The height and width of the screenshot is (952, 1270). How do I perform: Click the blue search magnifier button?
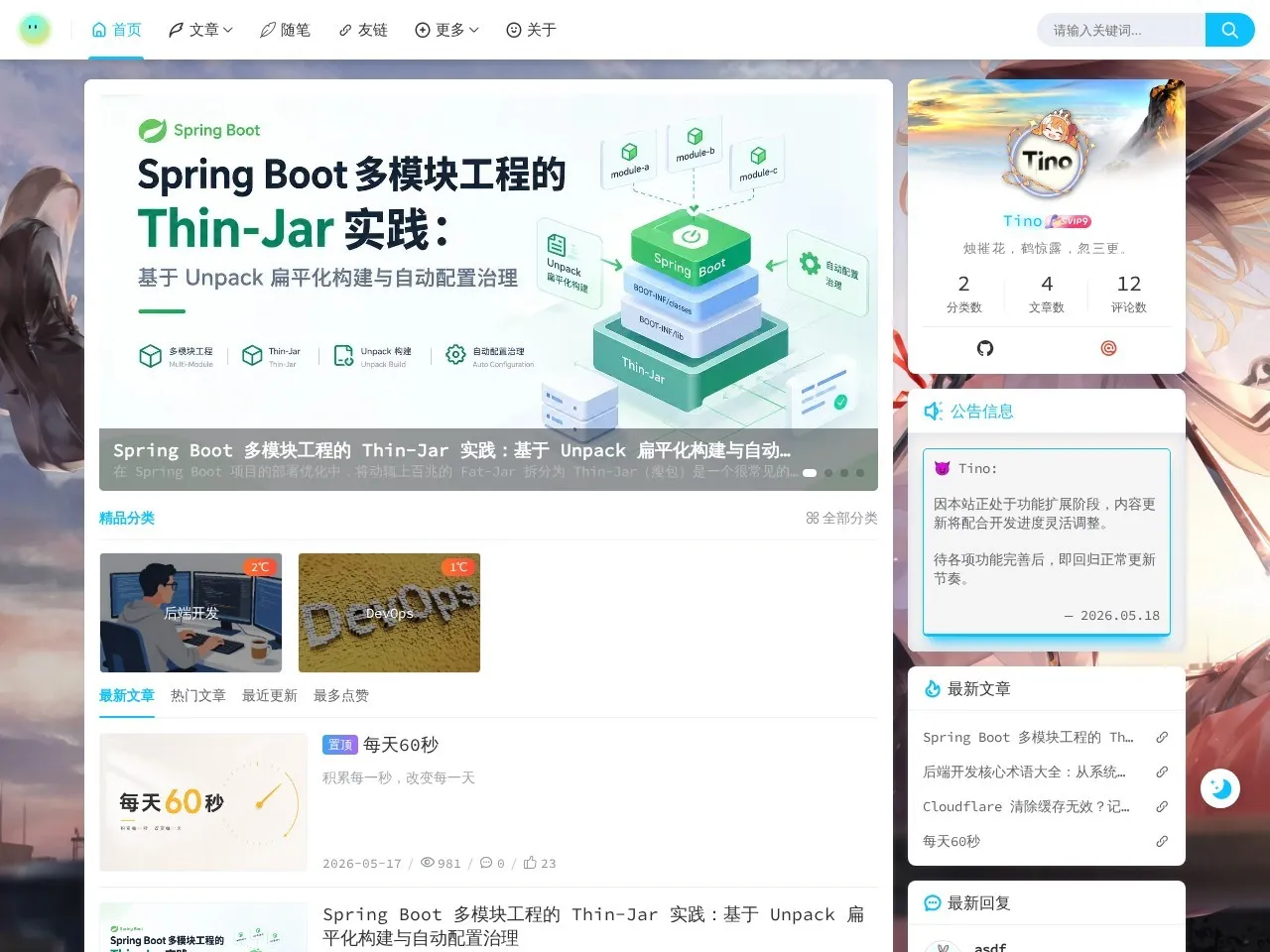click(x=1230, y=30)
